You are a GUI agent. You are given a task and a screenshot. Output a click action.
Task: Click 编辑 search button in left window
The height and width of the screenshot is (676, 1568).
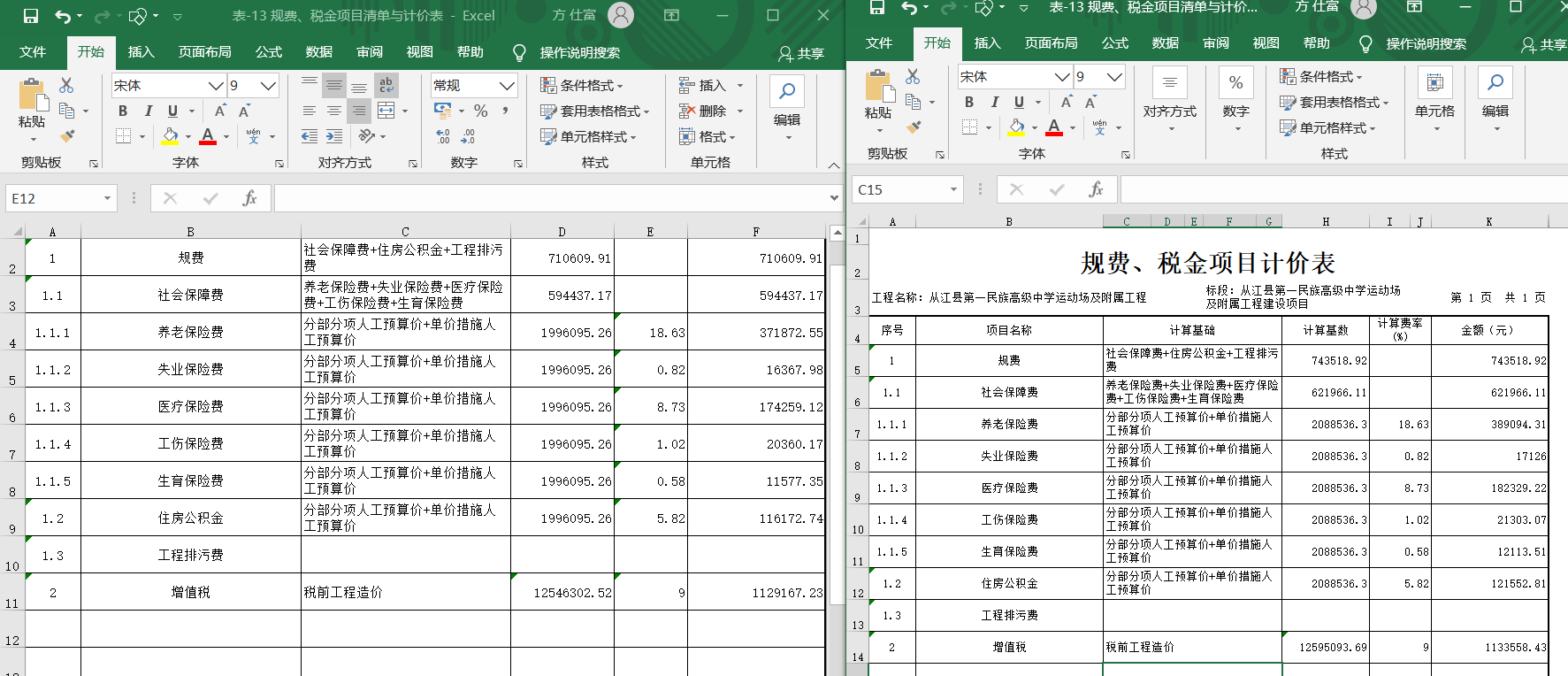pos(787,108)
